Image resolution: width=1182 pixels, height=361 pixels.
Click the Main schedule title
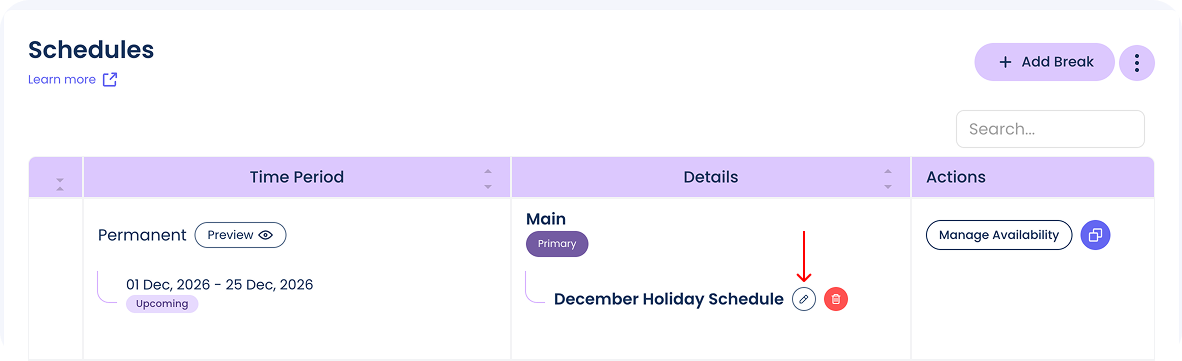pos(546,219)
